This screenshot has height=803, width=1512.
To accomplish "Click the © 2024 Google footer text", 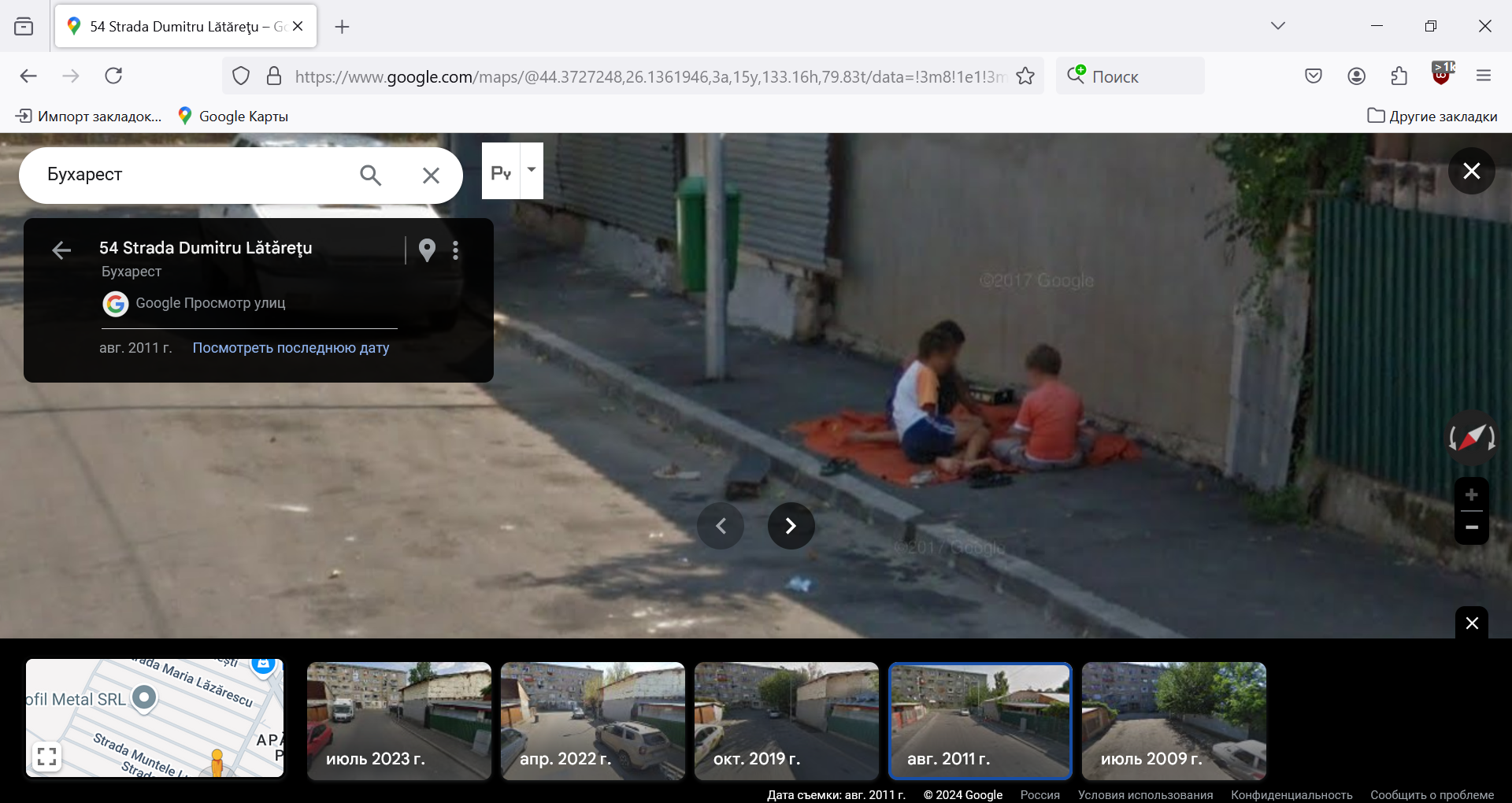I will coord(963,795).
